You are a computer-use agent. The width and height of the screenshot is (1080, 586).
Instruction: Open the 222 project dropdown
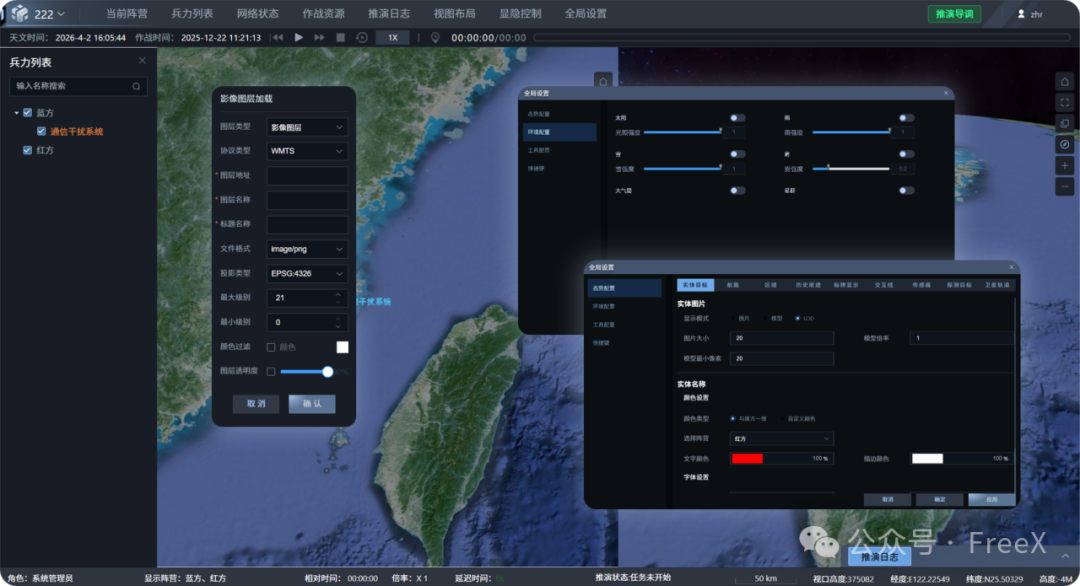click(x=49, y=14)
